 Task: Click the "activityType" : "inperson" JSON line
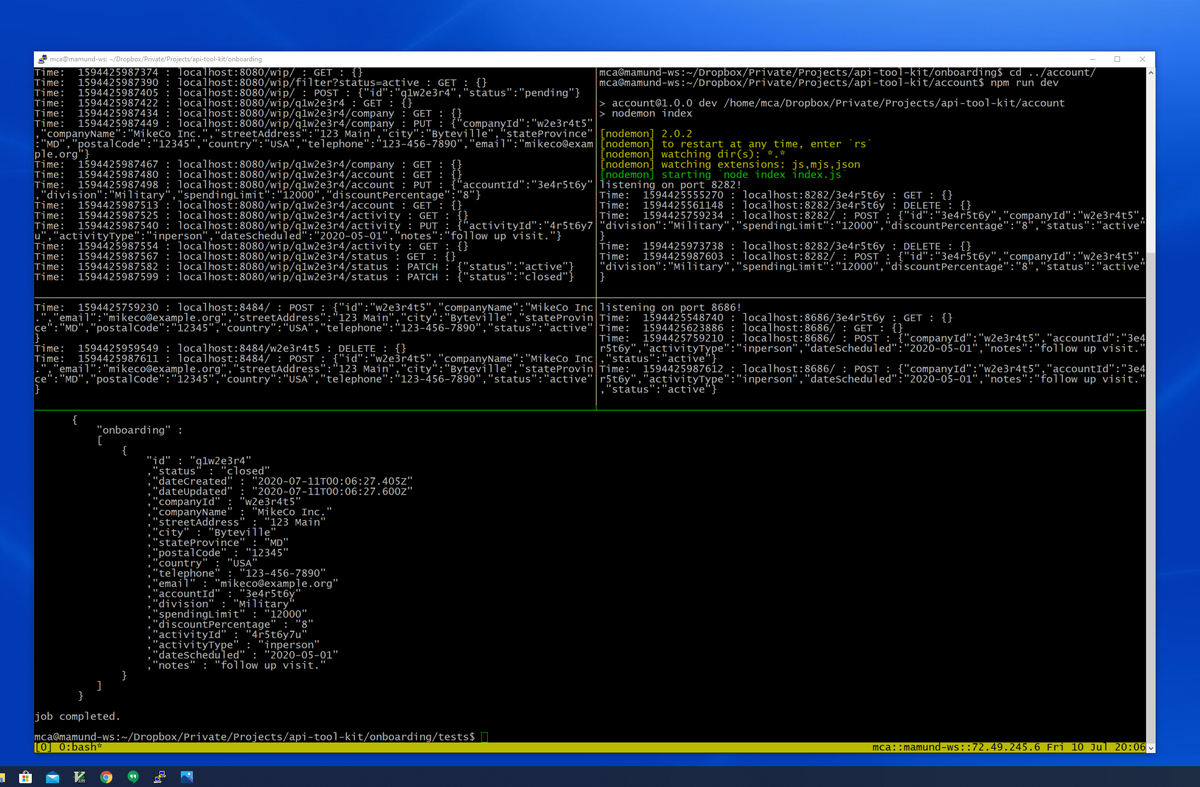click(x=232, y=644)
